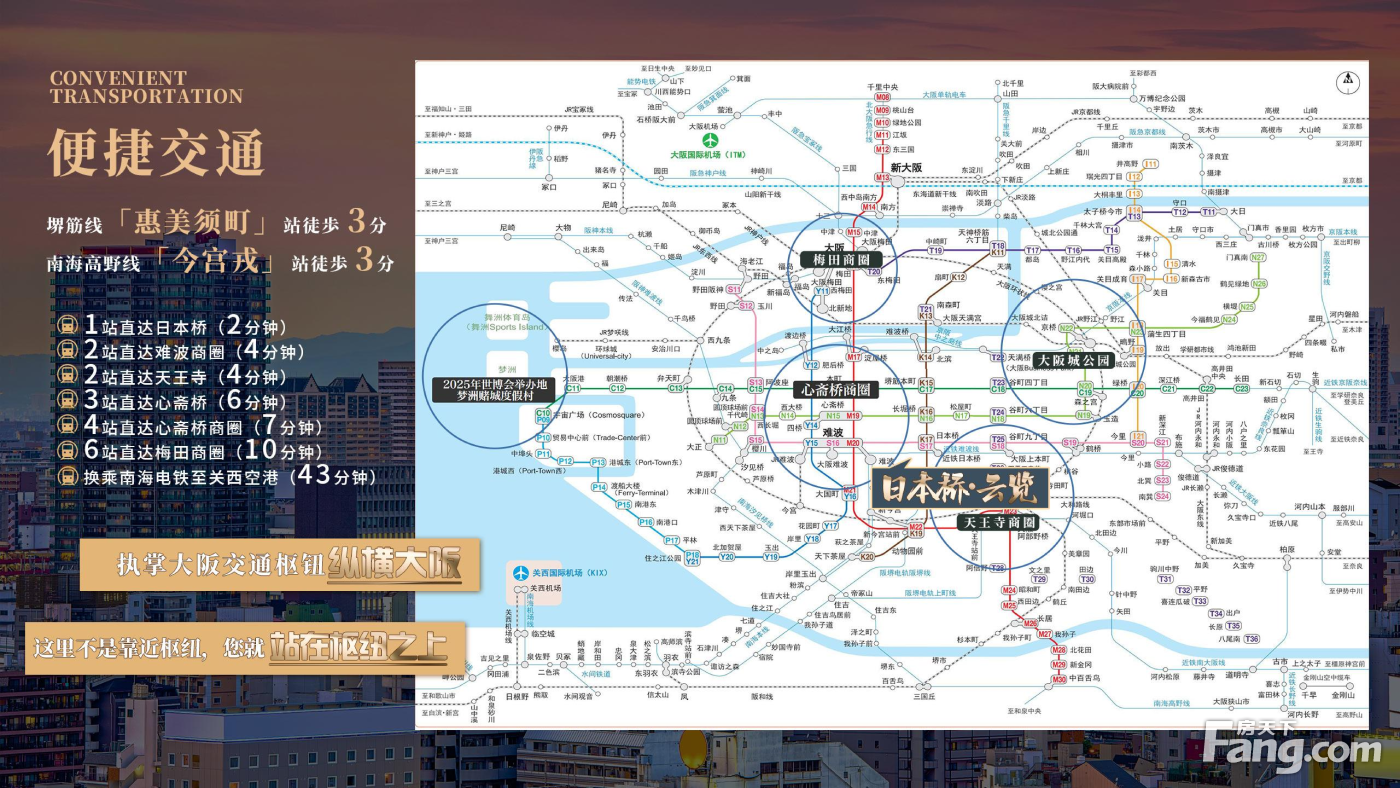Click the 纵横大阪 banner text
The image size is (1400, 788).
(x=396, y=566)
